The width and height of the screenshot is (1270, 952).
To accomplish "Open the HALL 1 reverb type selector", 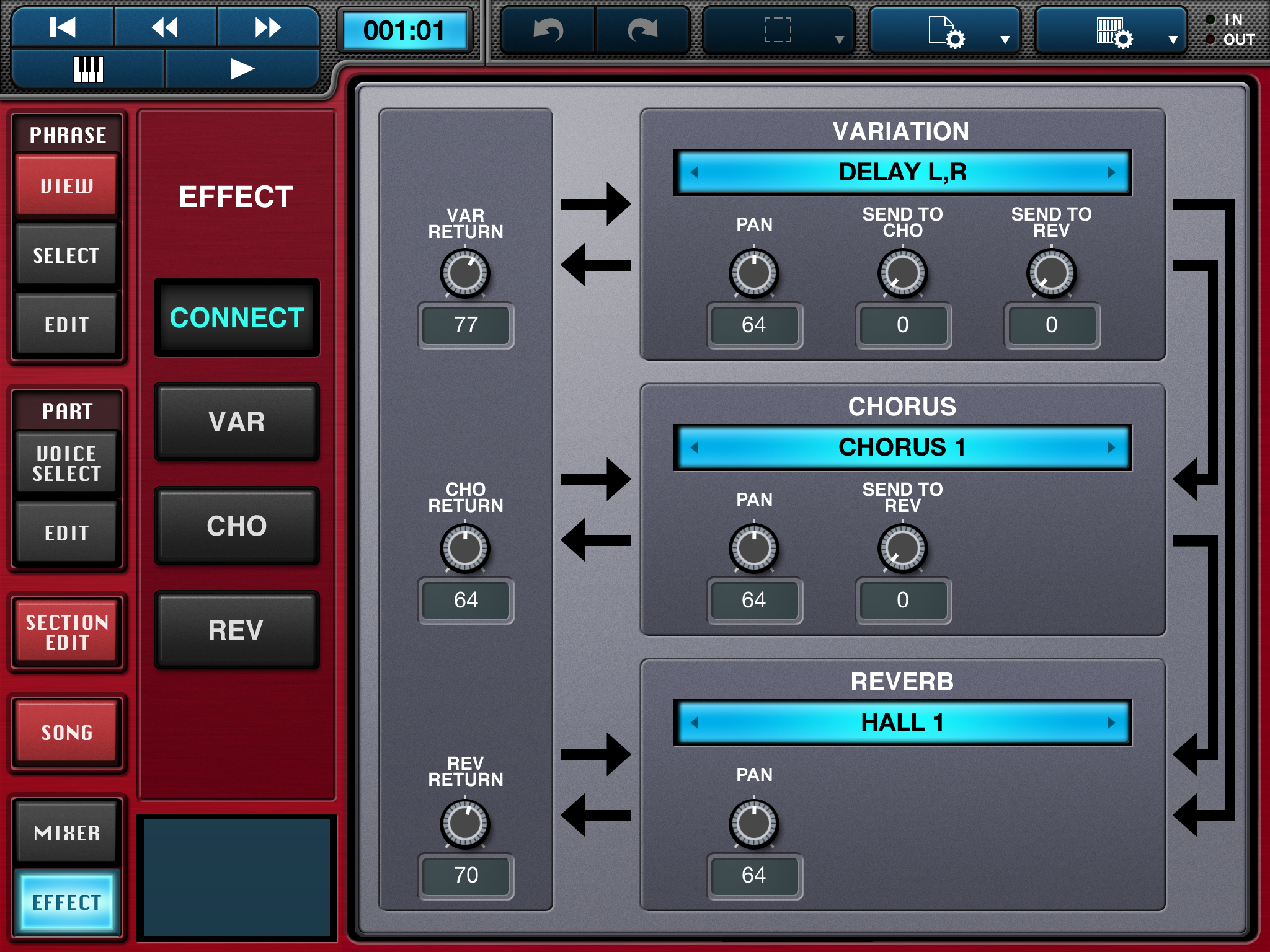I will click(x=903, y=723).
